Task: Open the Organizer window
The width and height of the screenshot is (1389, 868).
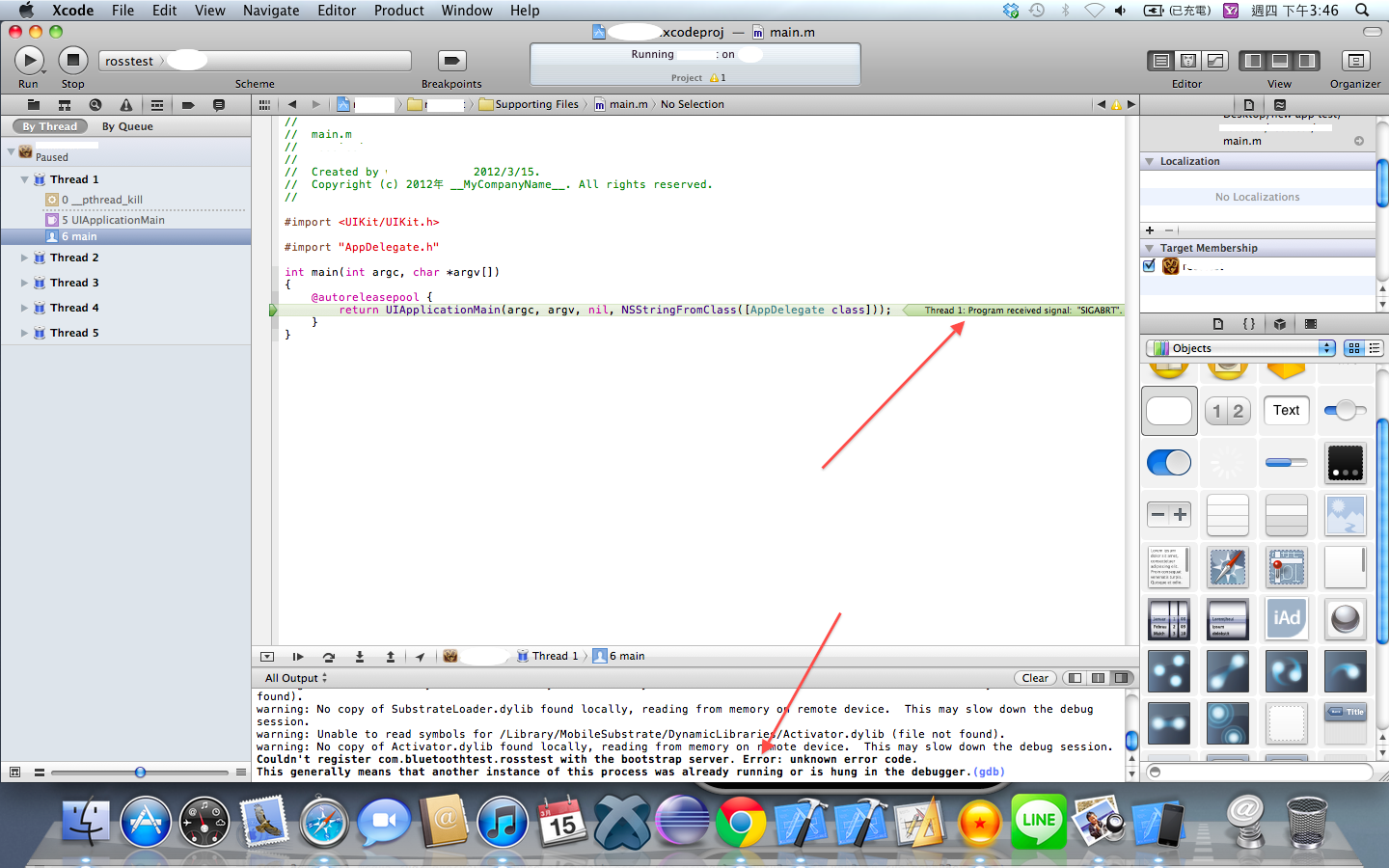Action: 1355,61
